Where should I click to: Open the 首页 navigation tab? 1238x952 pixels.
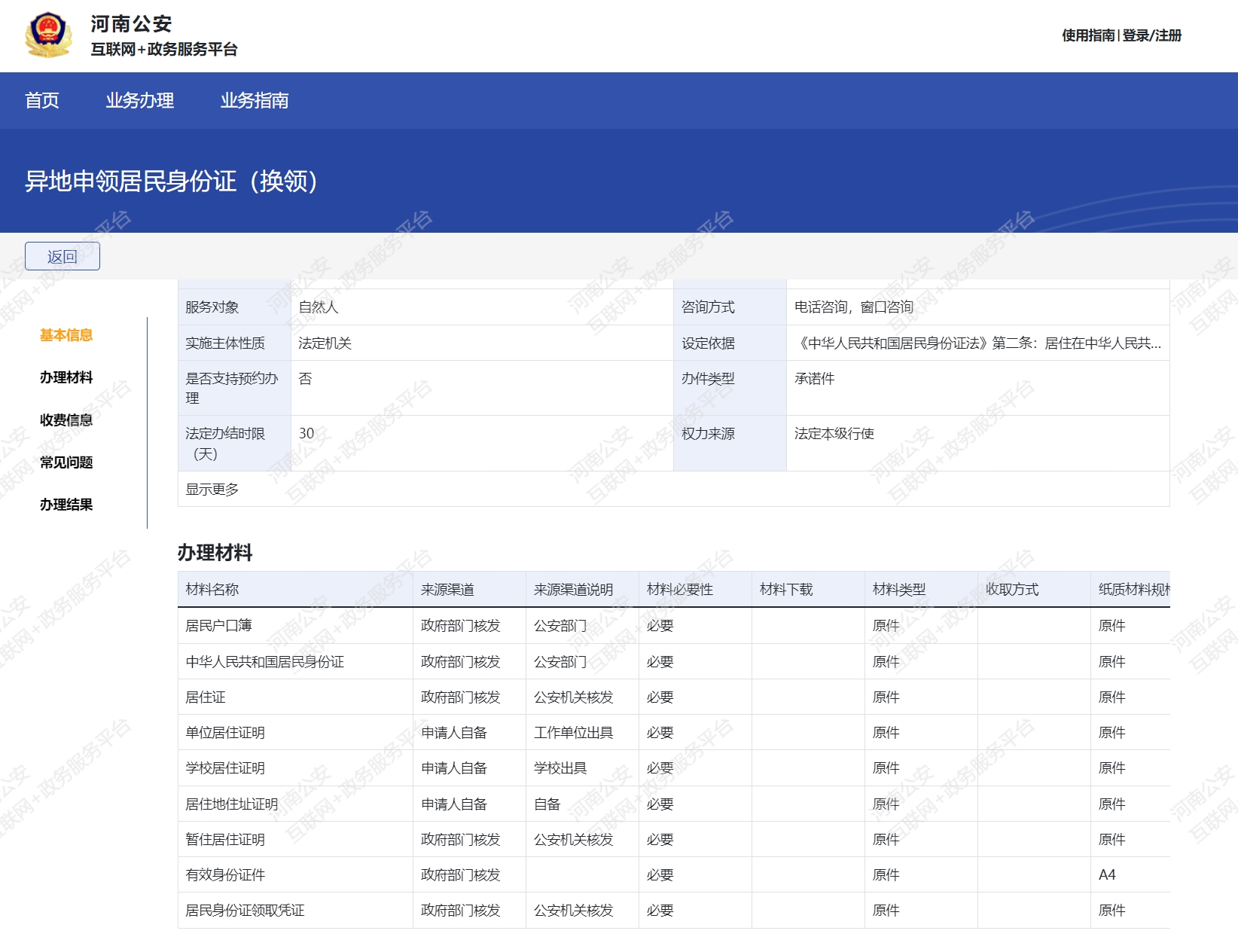41,100
